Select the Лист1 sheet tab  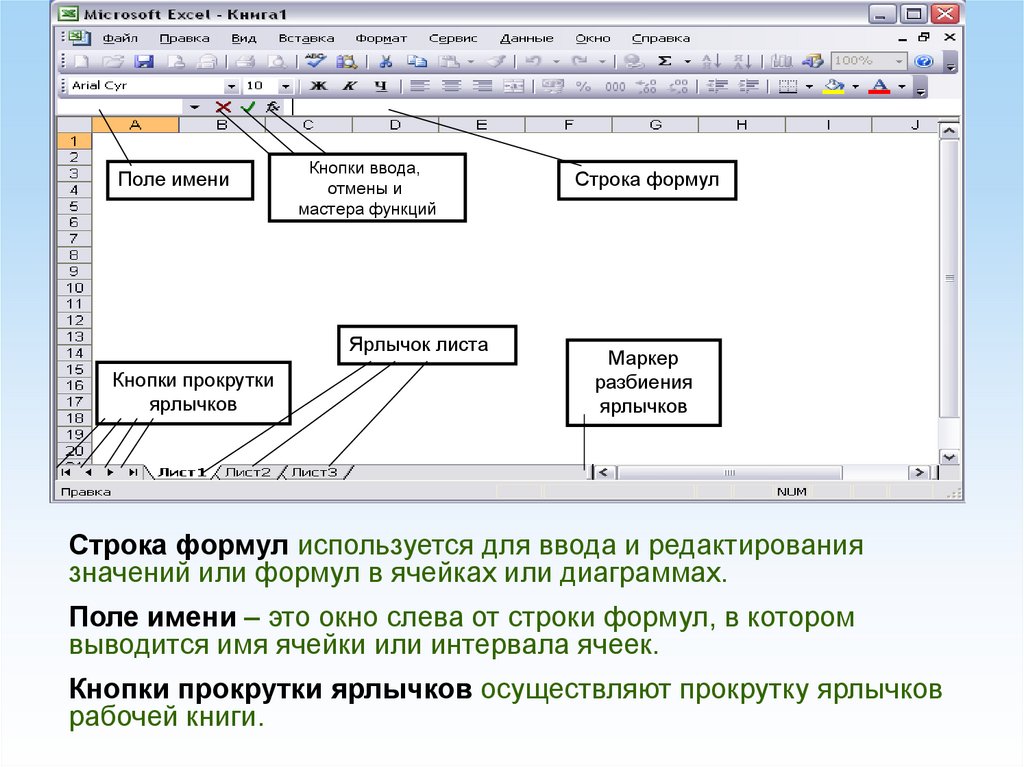pos(182,472)
